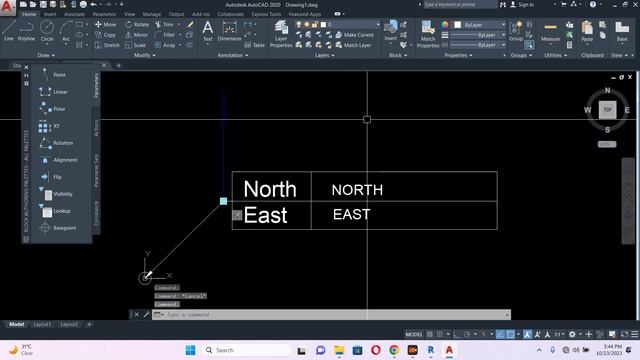Open the Express Tools ribbon tab

266,14
